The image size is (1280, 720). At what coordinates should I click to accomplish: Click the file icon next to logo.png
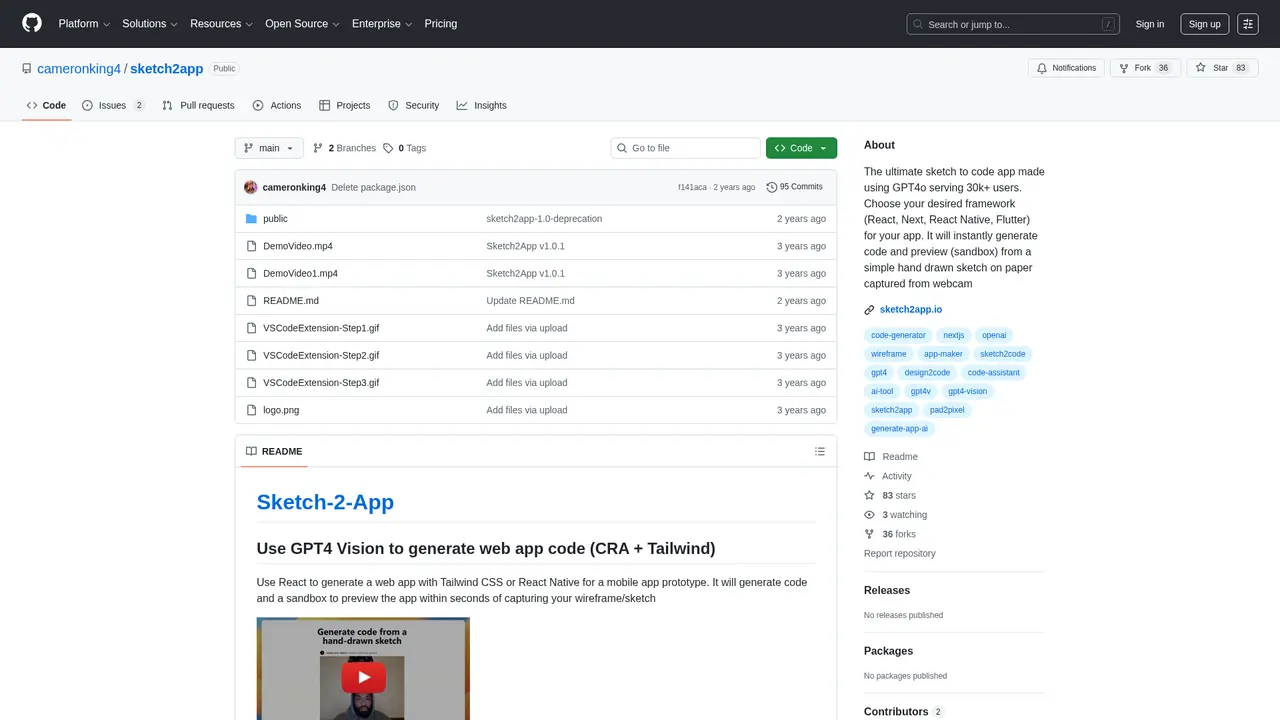[252, 410]
